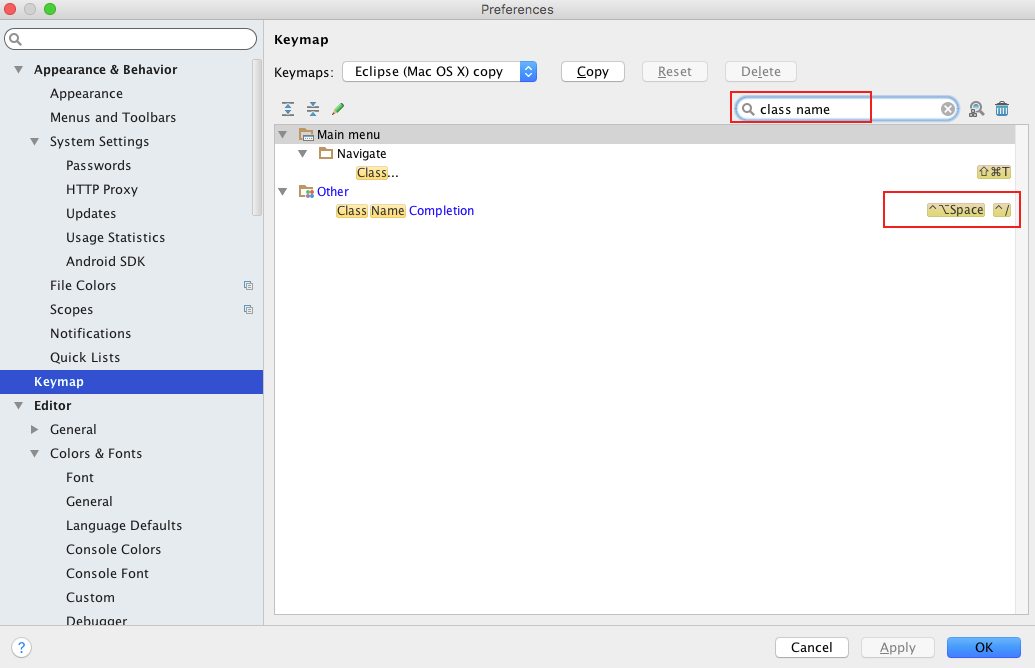Screen dimensions: 1035x668
Task: Open Language Defaults settings
Action: [x=124, y=525]
